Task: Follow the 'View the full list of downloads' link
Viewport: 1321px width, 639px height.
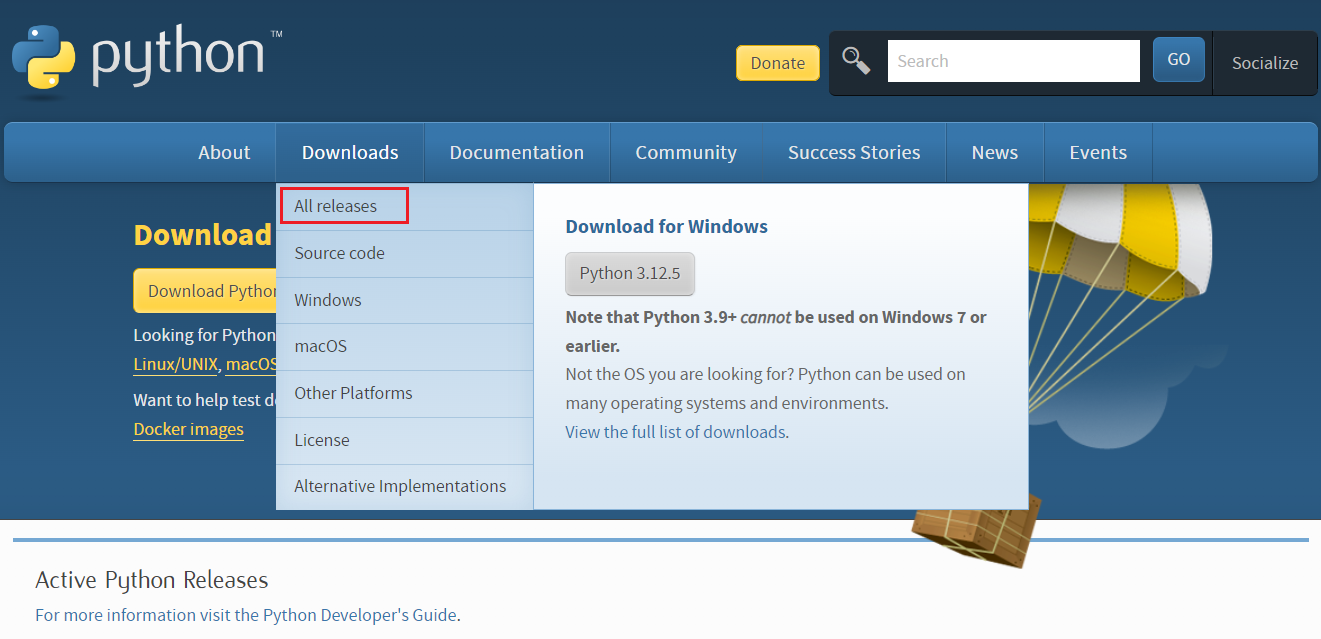Action: tap(675, 432)
